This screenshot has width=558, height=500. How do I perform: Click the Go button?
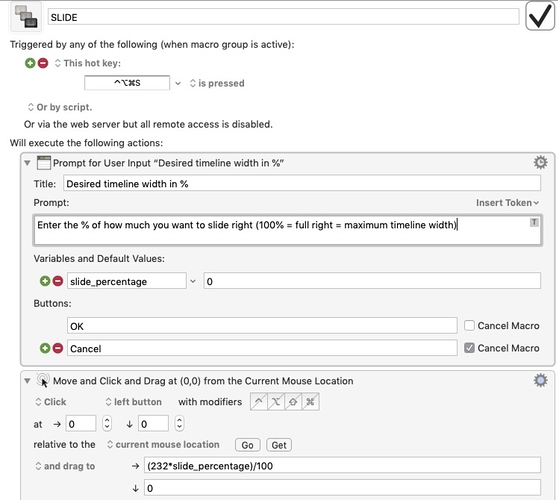tap(247, 445)
